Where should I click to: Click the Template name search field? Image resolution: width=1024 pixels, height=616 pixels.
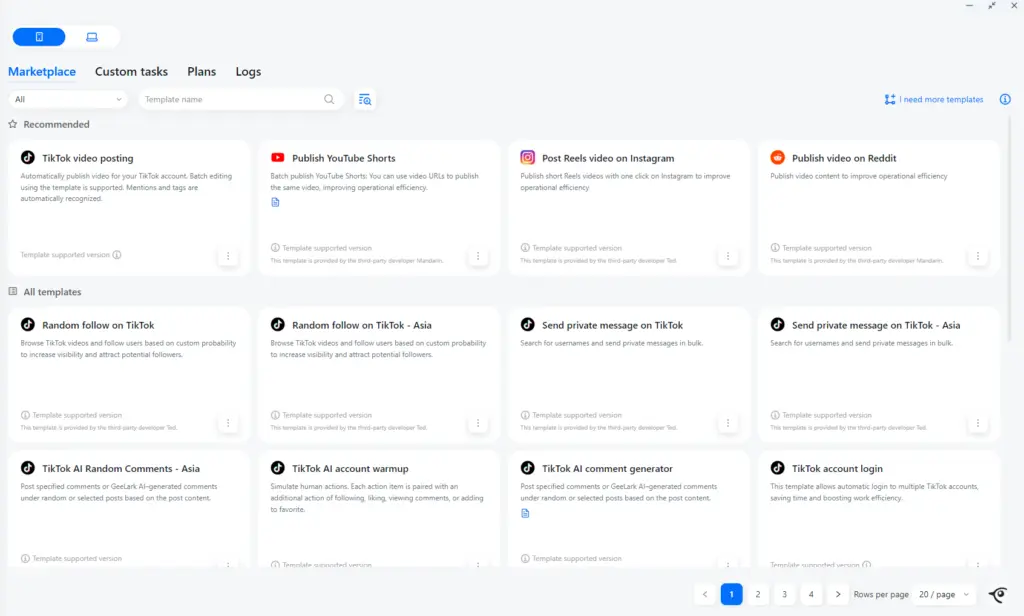pos(230,99)
